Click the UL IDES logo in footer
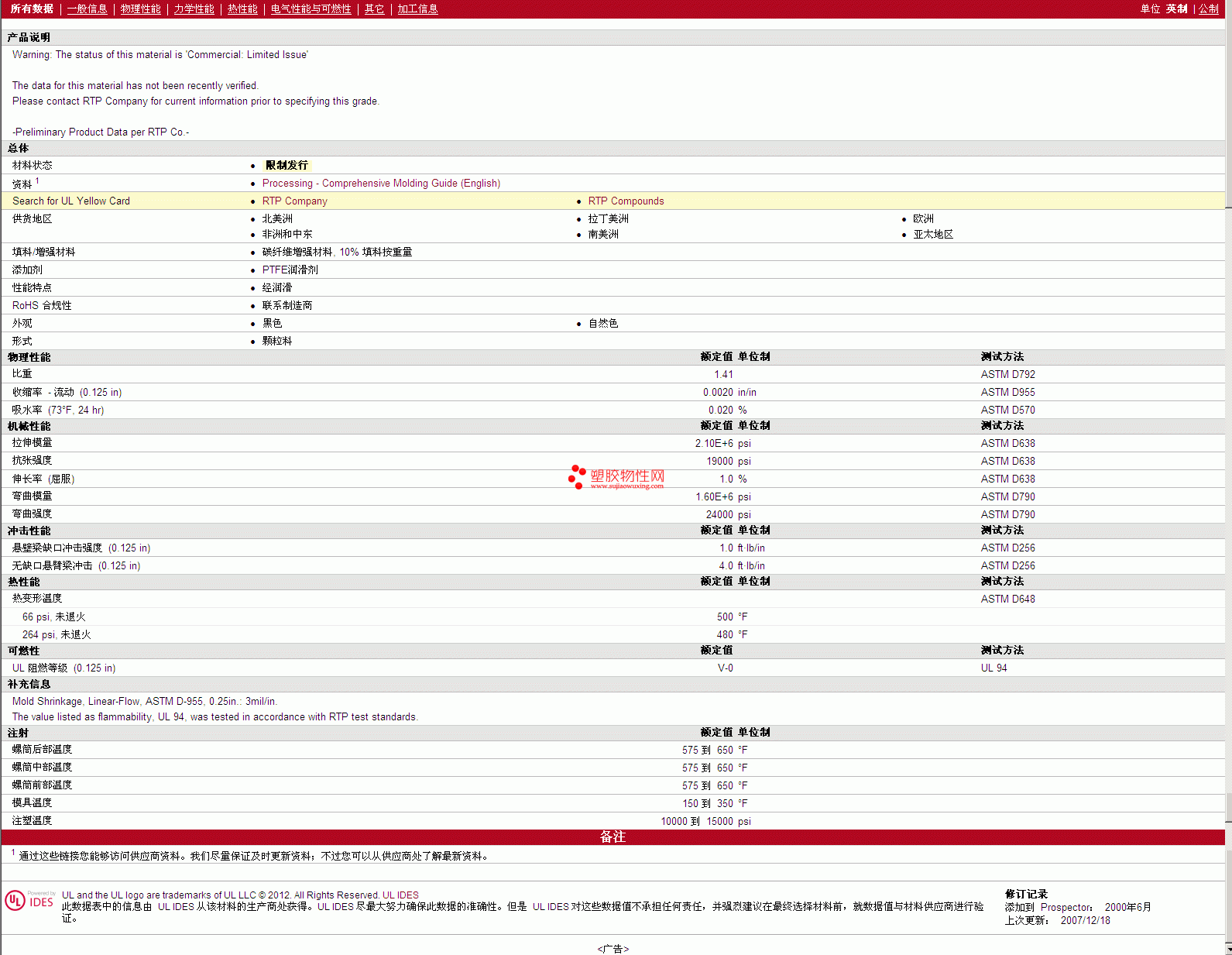Viewport: 1232px width, 955px height. tap(29, 901)
